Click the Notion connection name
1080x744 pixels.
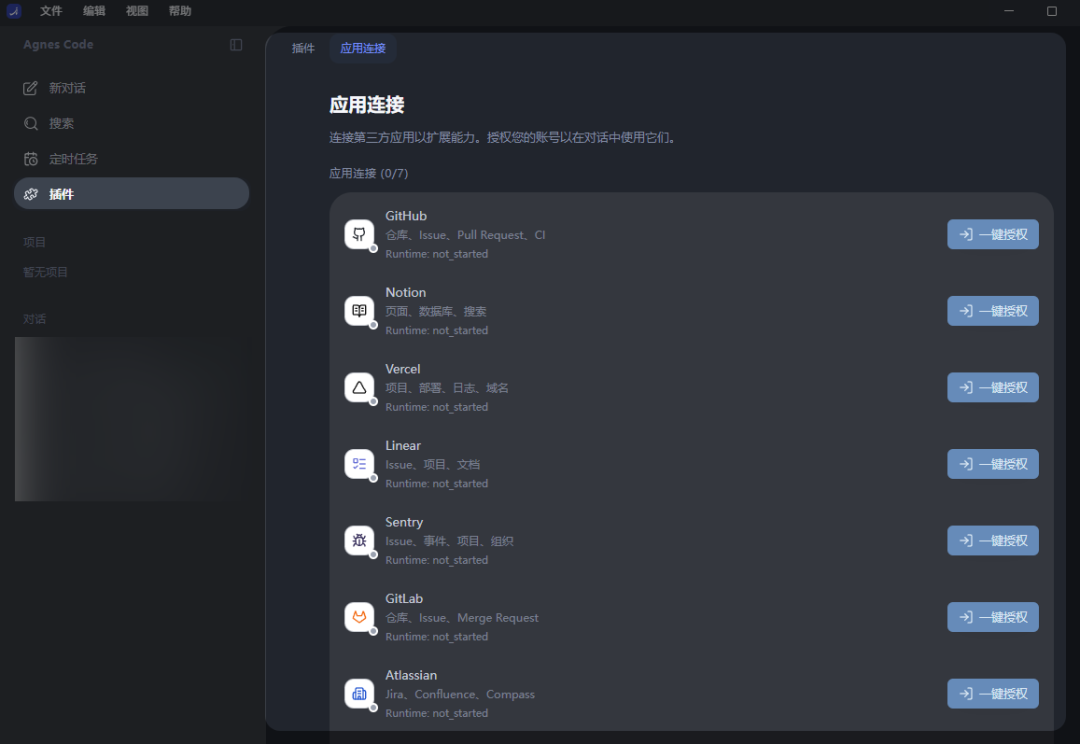405,292
